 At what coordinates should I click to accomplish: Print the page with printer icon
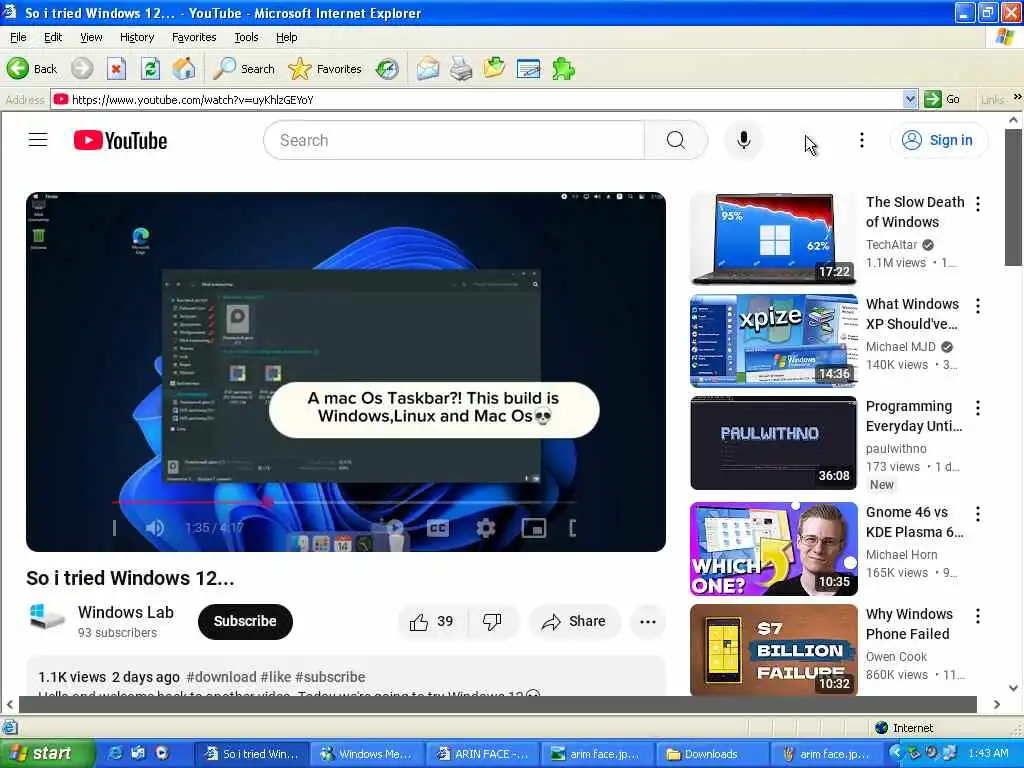coord(461,69)
